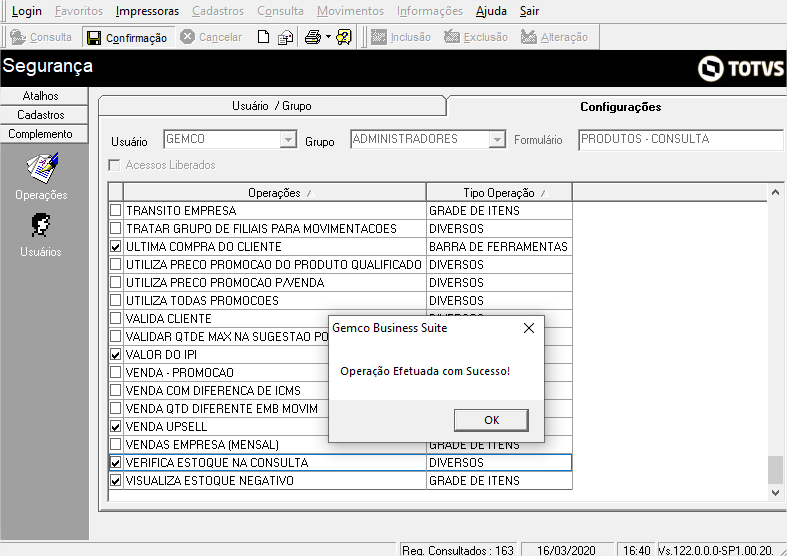This screenshot has height=556, width=787.
Task: Switch to Usuário / Grupo tab
Action: click(x=272, y=106)
